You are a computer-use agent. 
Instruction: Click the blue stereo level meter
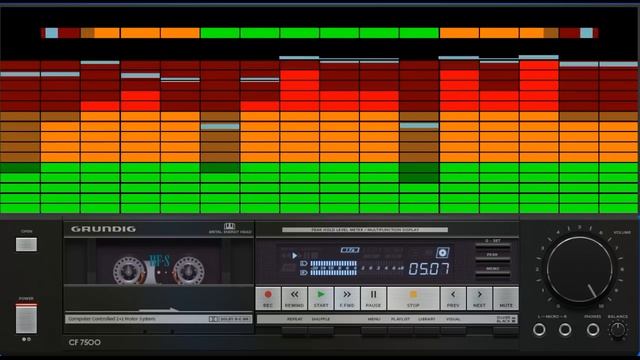point(333,268)
